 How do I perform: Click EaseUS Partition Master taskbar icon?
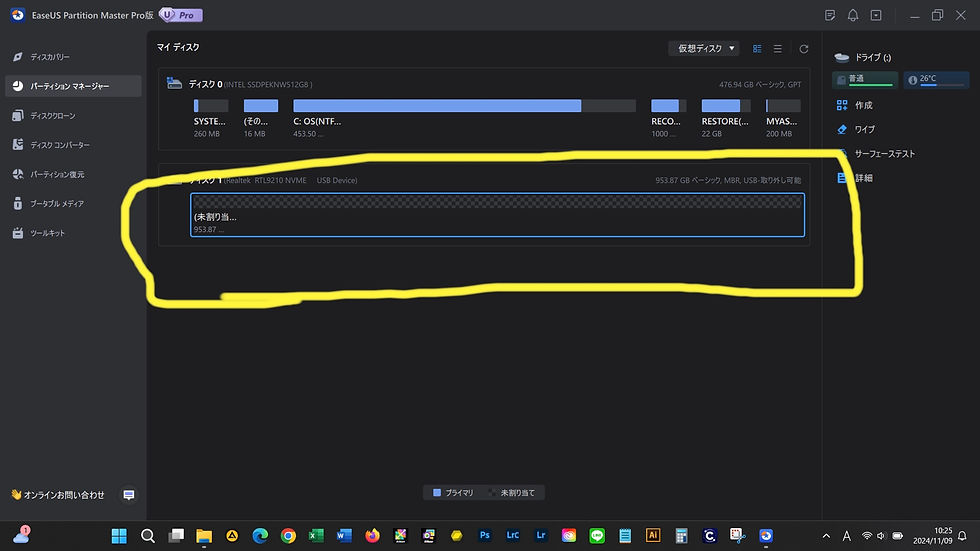(x=766, y=535)
